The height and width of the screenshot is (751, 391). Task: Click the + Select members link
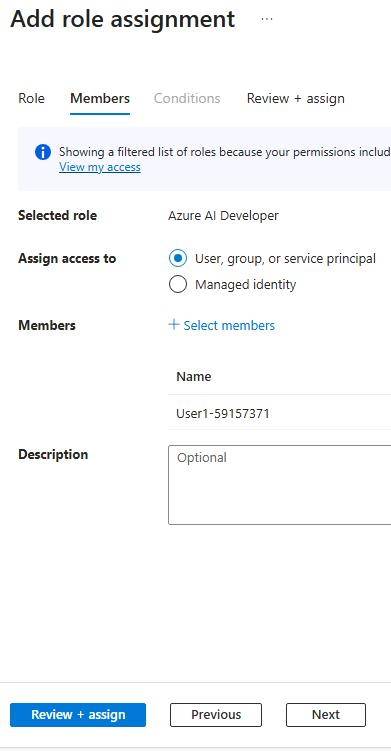click(x=221, y=326)
